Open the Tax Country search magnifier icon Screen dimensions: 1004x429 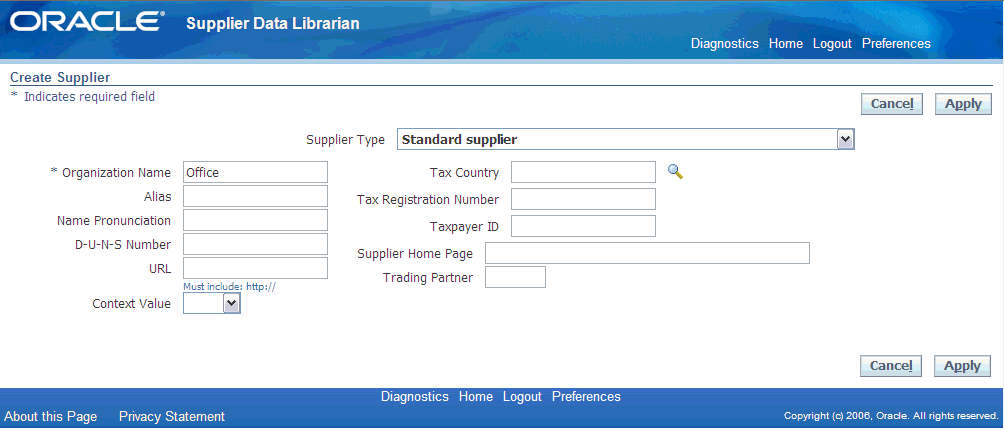pyautogui.click(x=675, y=172)
